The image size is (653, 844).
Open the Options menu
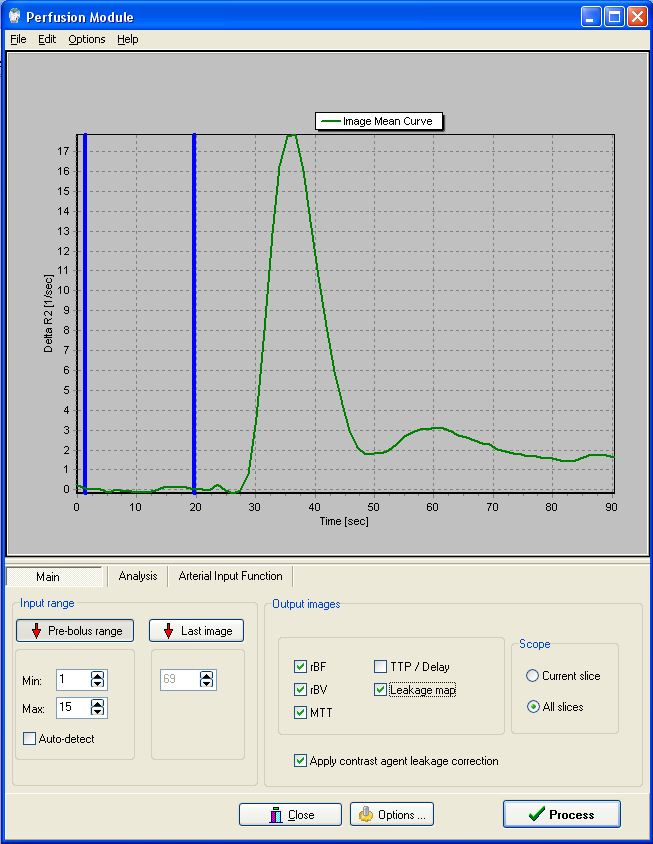tap(87, 39)
